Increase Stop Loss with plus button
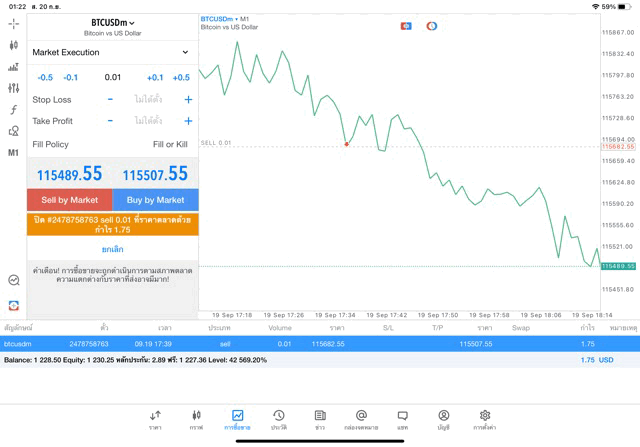Image resolution: width=640 pixels, height=447 pixels. click(188, 100)
